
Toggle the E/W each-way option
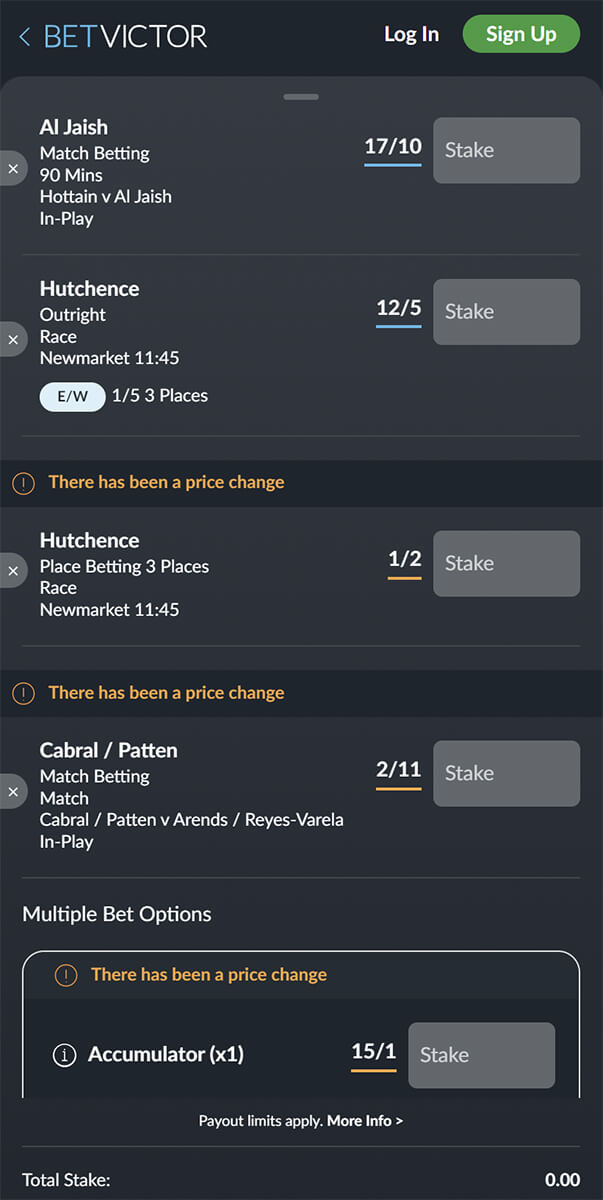coord(72,396)
